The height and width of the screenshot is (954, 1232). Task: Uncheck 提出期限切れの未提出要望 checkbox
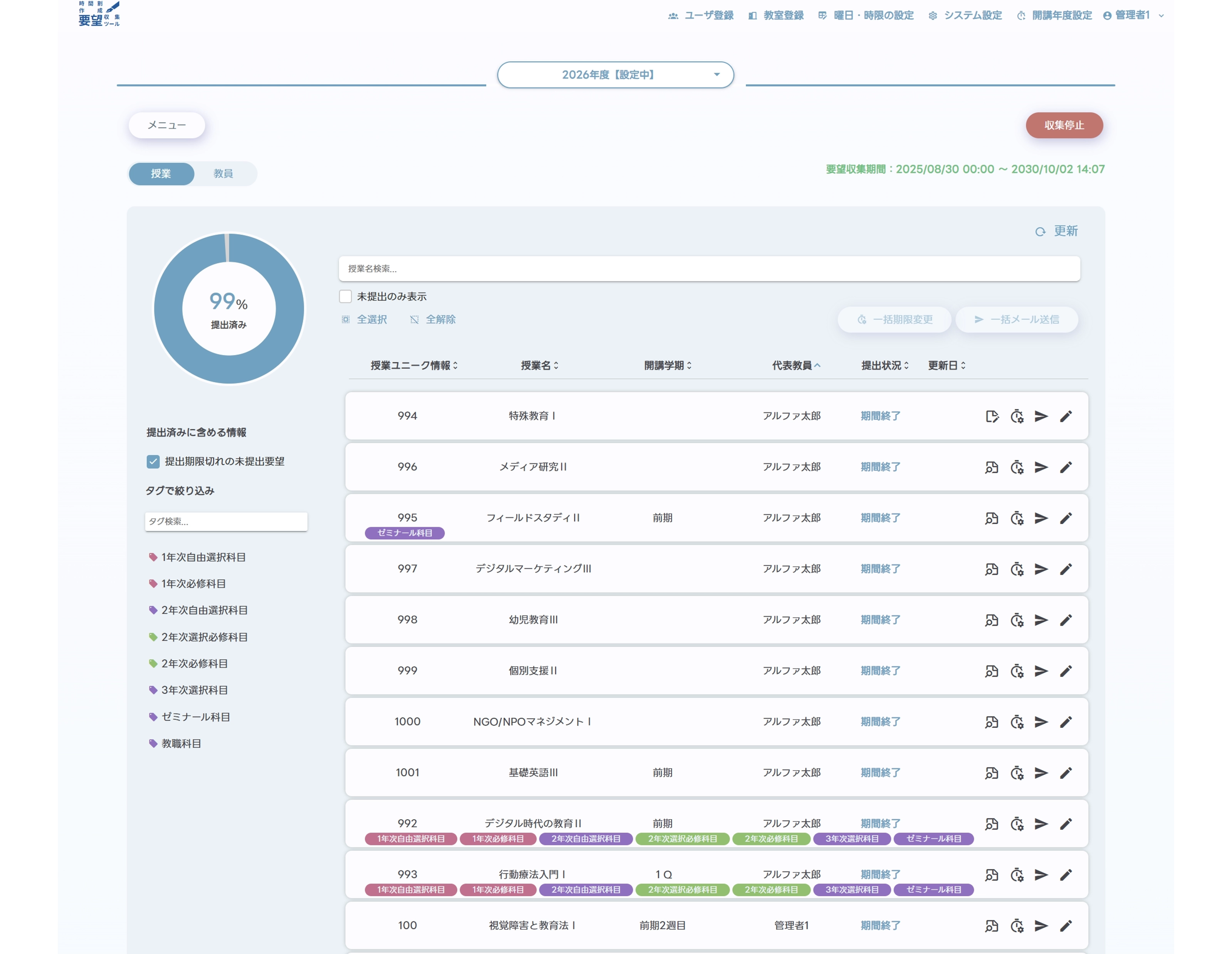(x=153, y=462)
